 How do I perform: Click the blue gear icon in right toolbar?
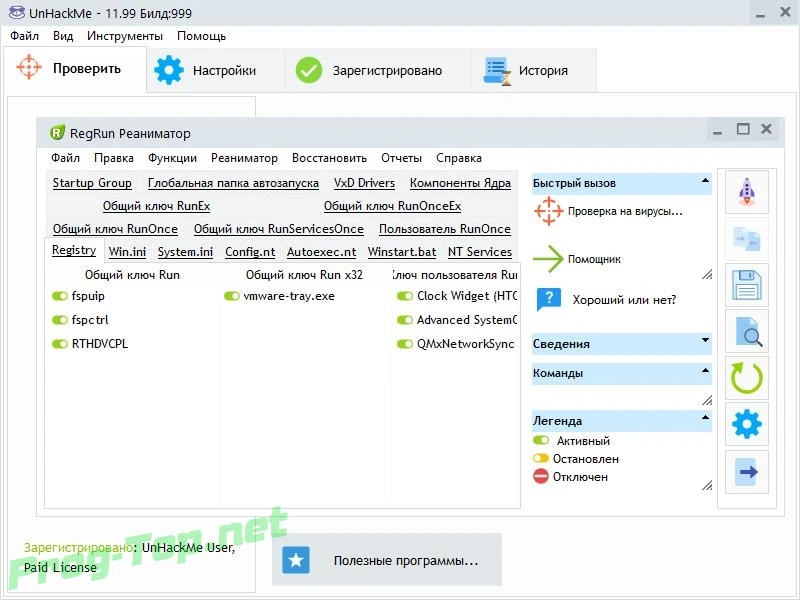coord(746,424)
